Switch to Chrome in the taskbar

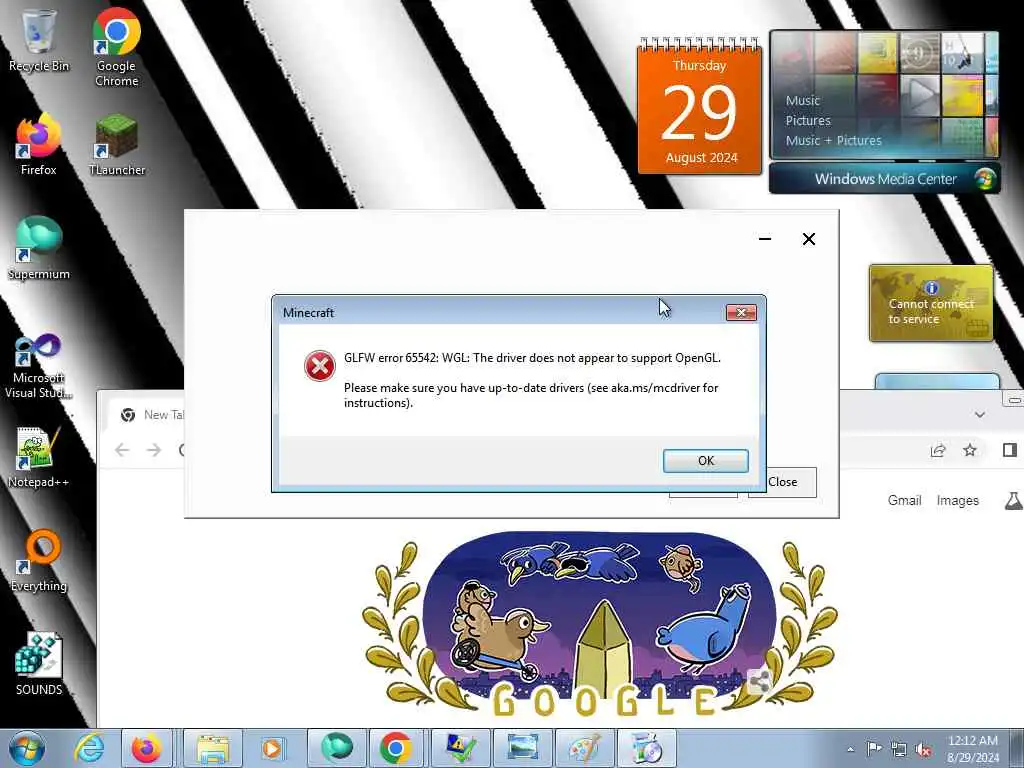396,748
